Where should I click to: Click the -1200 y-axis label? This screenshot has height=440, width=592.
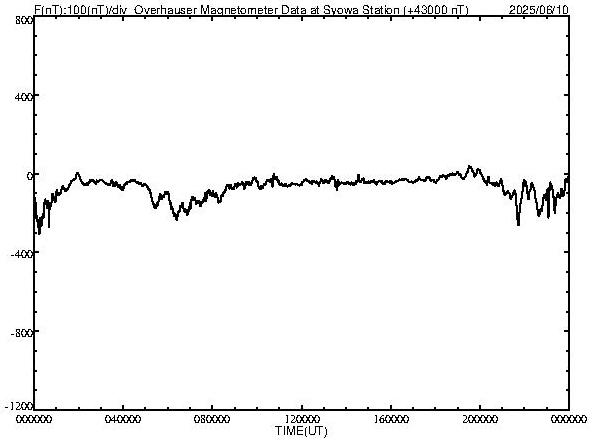(x=19, y=406)
